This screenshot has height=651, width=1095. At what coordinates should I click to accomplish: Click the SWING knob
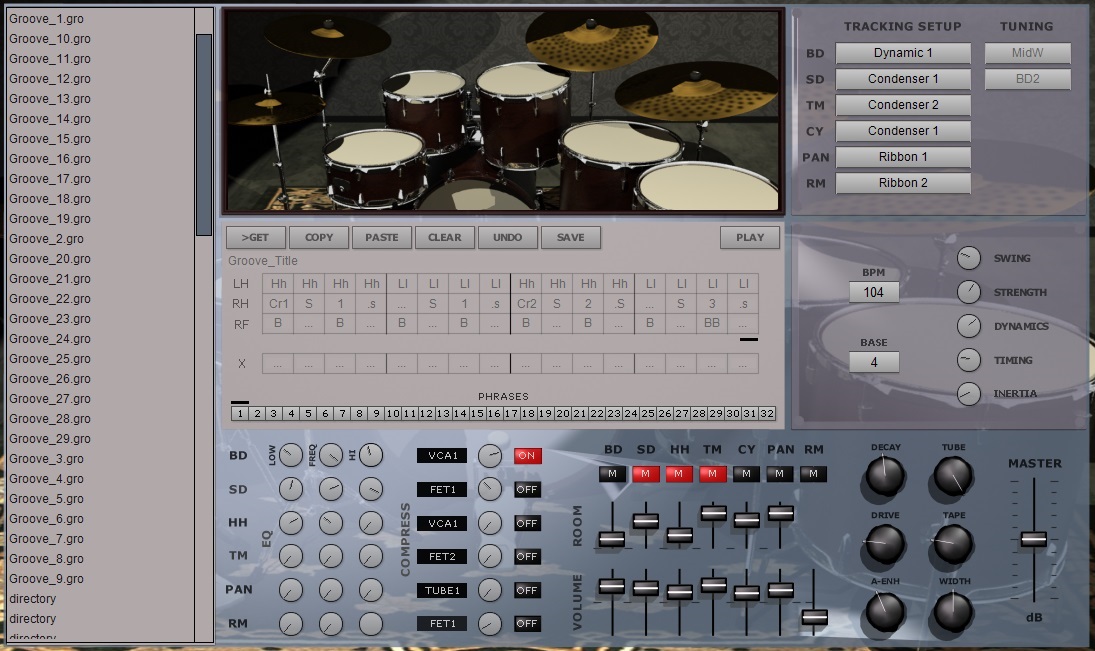[x=968, y=258]
